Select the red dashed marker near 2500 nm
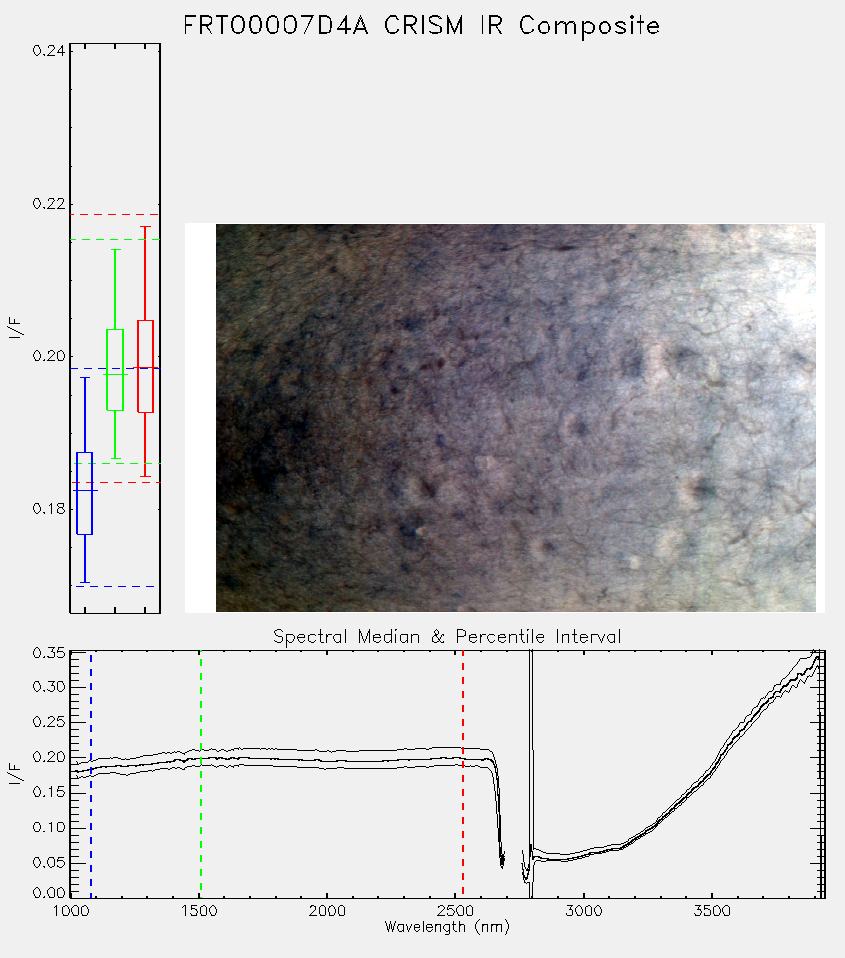This screenshot has width=845, height=958. (463, 774)
